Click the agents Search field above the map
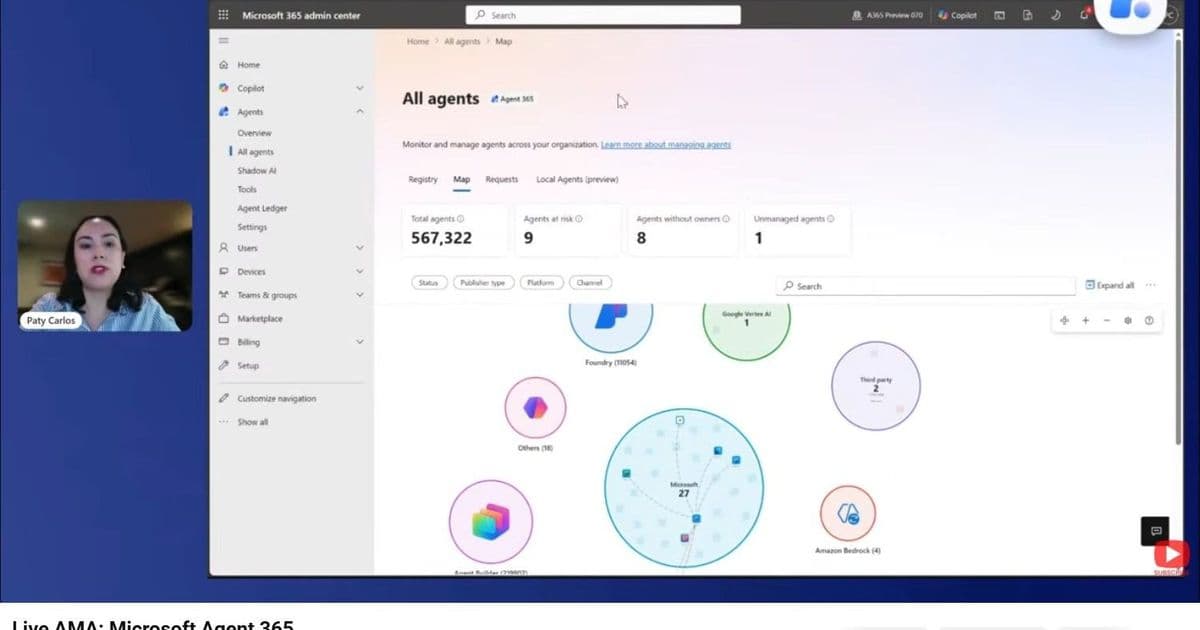The width and height of the screenshot is (1200, 630). (926, 286)
